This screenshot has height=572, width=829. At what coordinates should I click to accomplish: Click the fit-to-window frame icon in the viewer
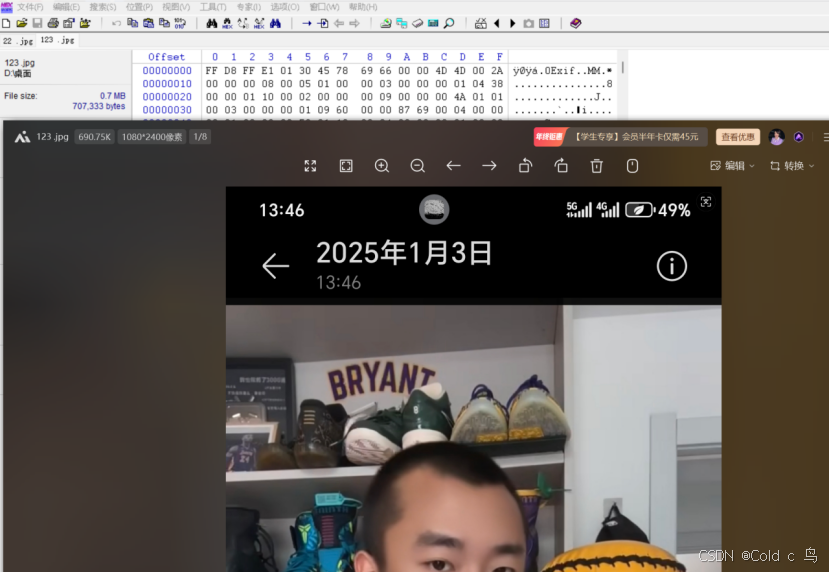pos(346,166)
